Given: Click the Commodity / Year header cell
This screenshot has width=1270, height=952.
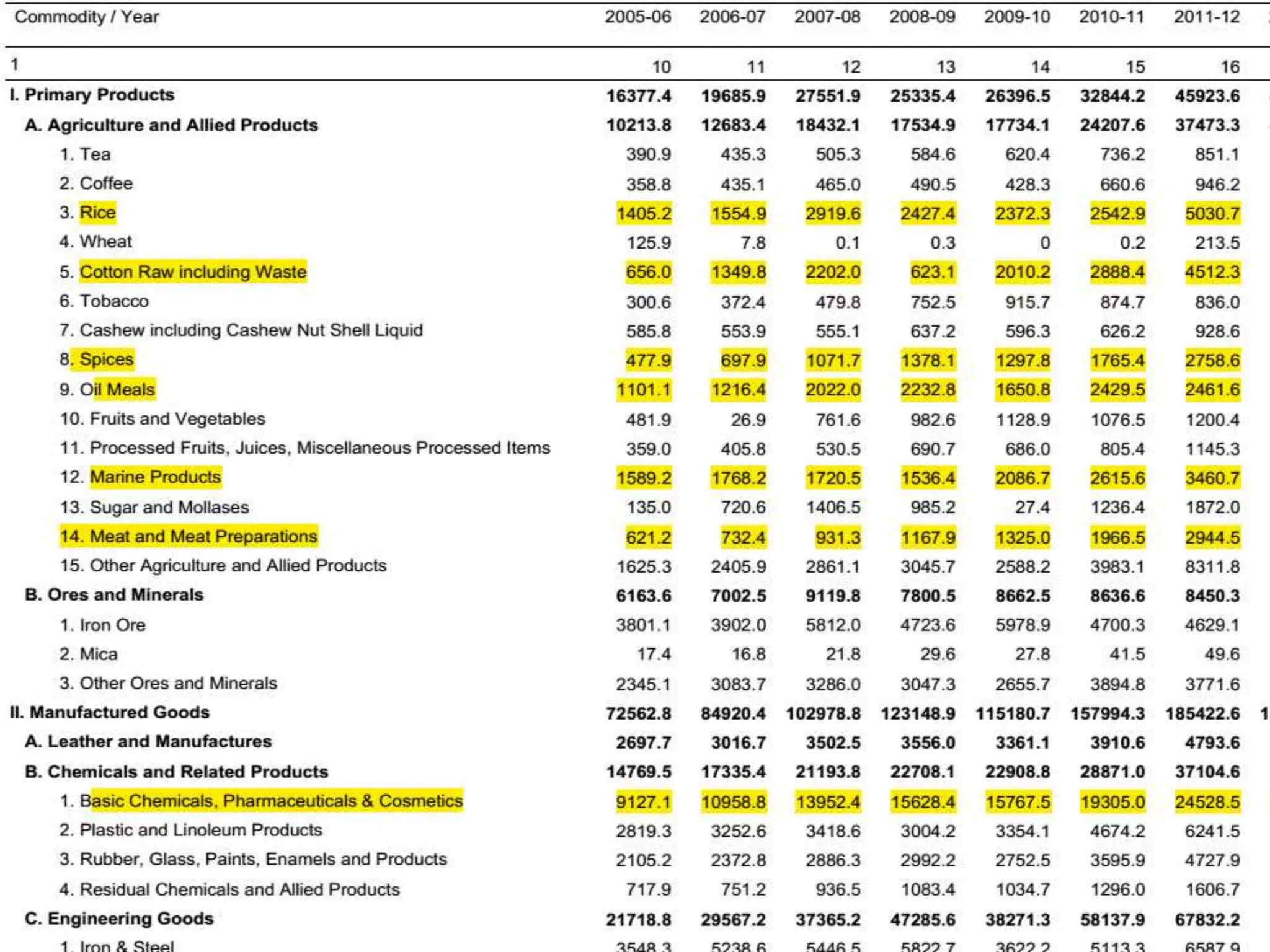Looking at the screenshot, I should pyautogui.click(x=87, y=17).
